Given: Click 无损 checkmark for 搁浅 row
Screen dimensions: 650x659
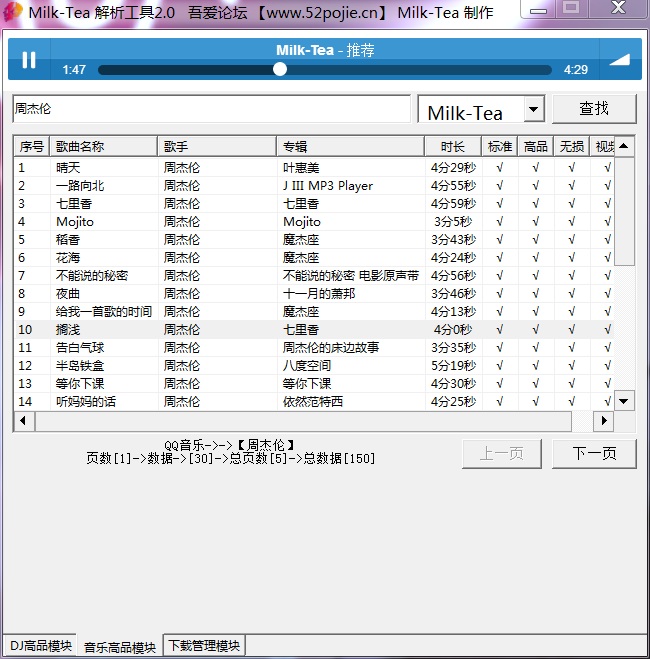Looking at the screenshot, I should pos(571,330).
